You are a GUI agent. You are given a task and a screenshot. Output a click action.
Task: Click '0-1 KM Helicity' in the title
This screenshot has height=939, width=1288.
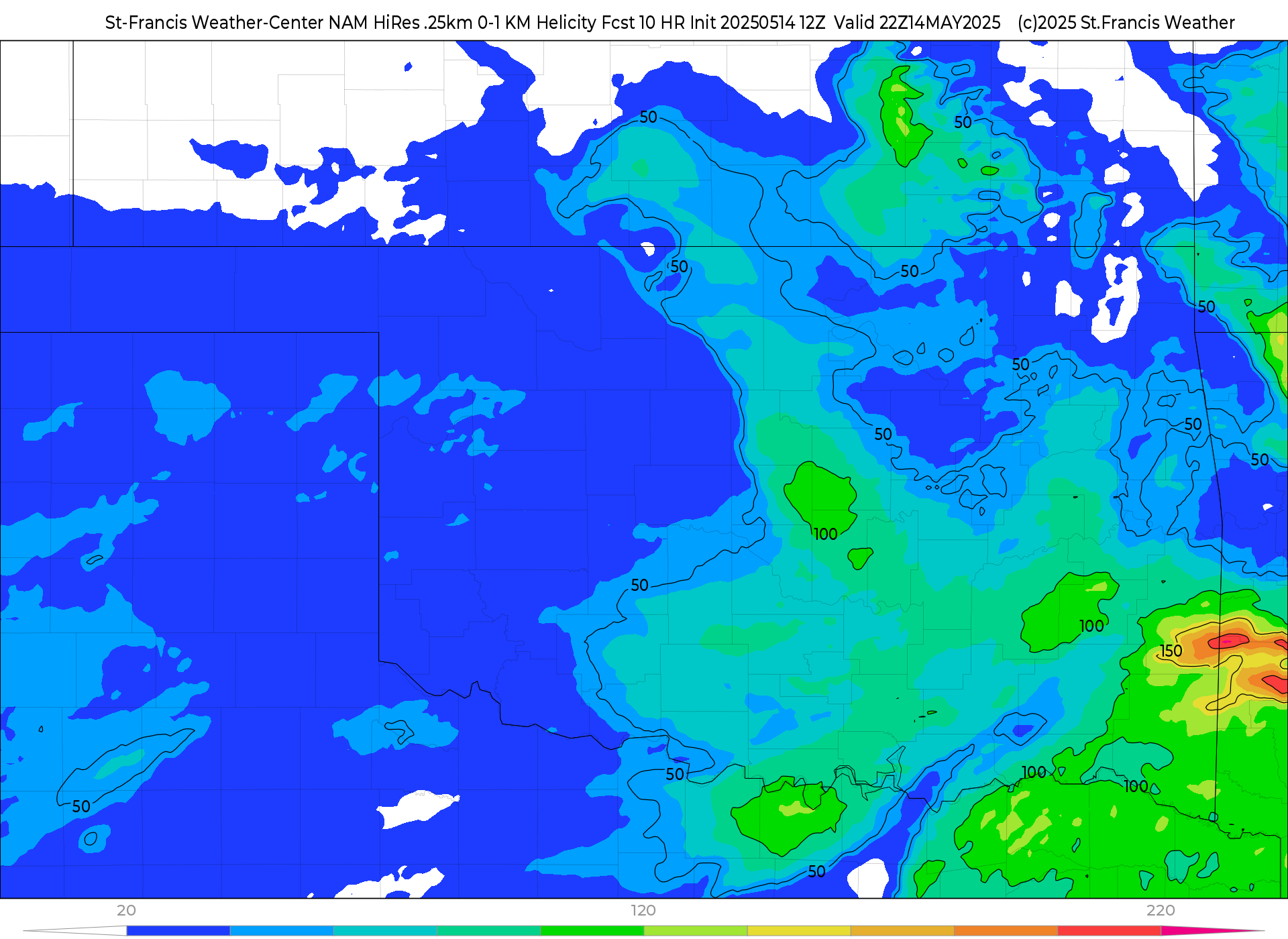[537, 23]
